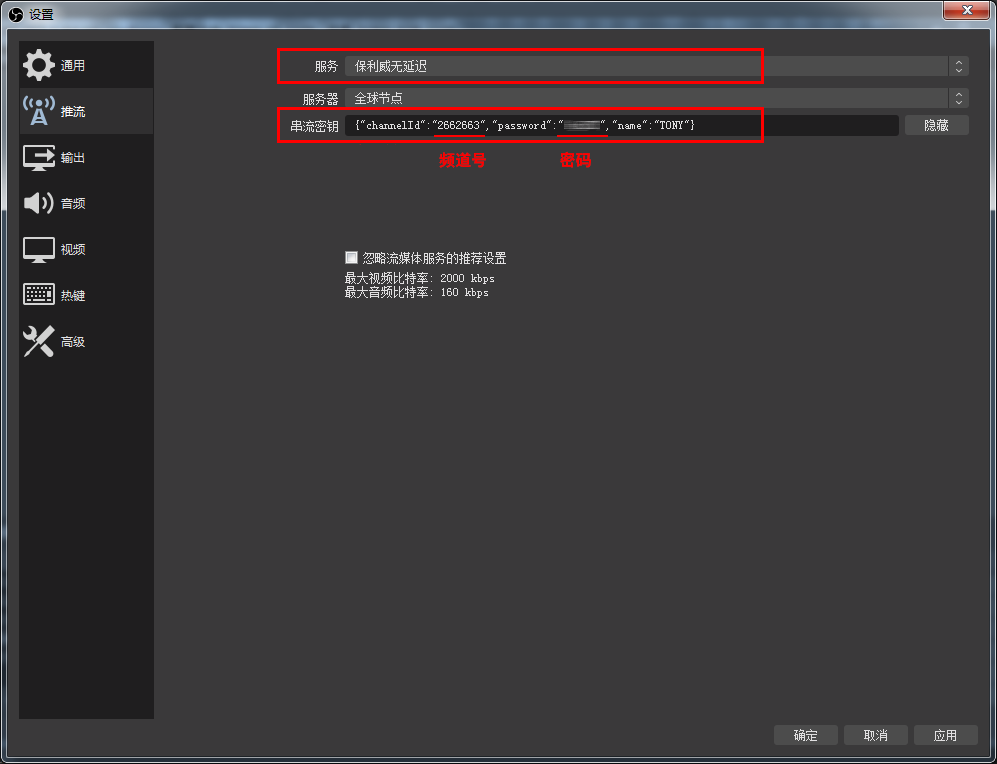Click the General (通用) gear icon
Viewport: 997px width, 764px height.
point(39,66)
